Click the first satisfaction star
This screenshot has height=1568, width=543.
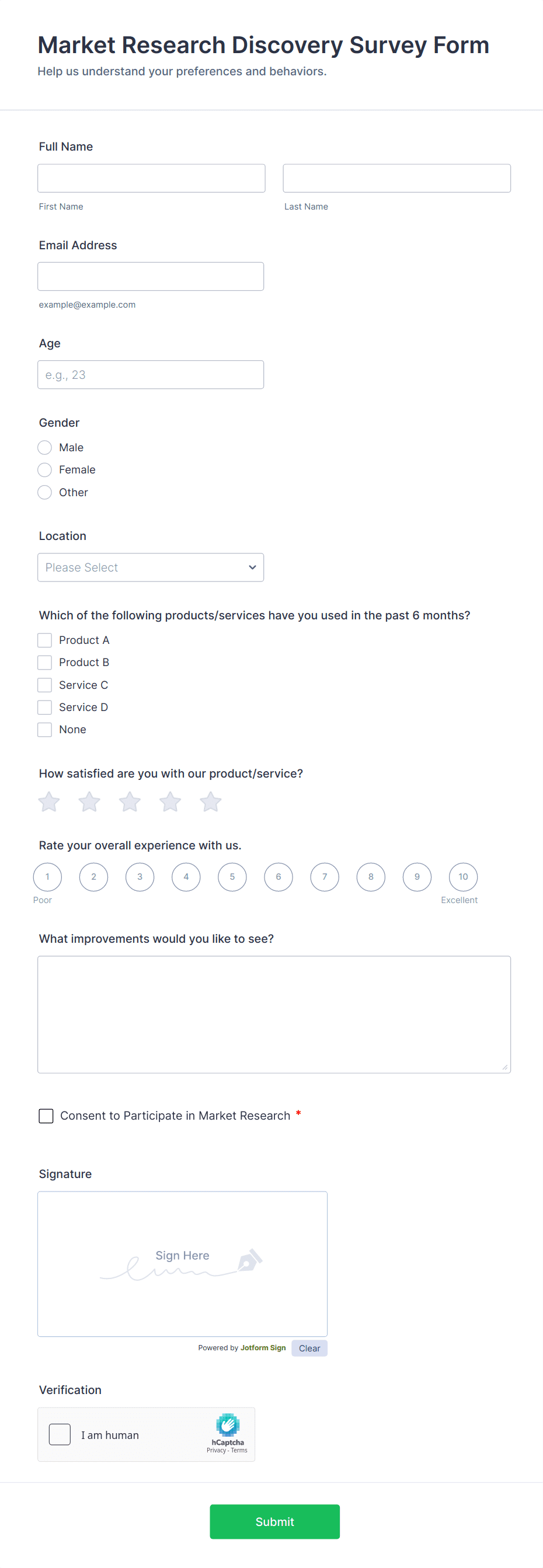(48, 802)
